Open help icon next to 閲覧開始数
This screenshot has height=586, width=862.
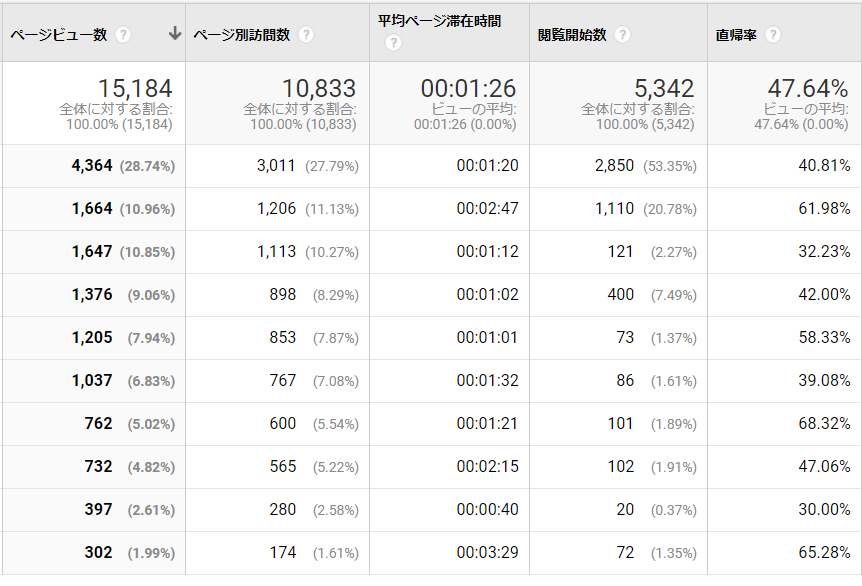(622, 35)
